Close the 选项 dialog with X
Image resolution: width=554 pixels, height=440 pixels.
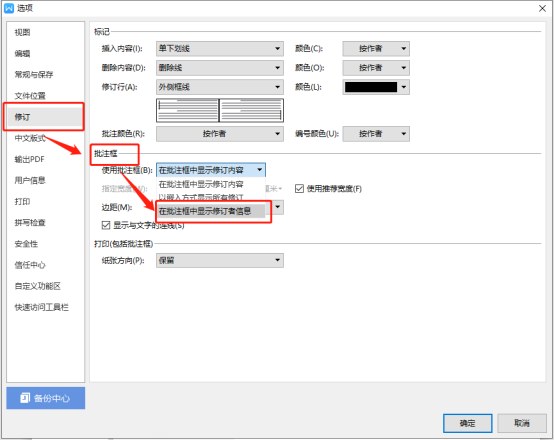pos(542,8)
